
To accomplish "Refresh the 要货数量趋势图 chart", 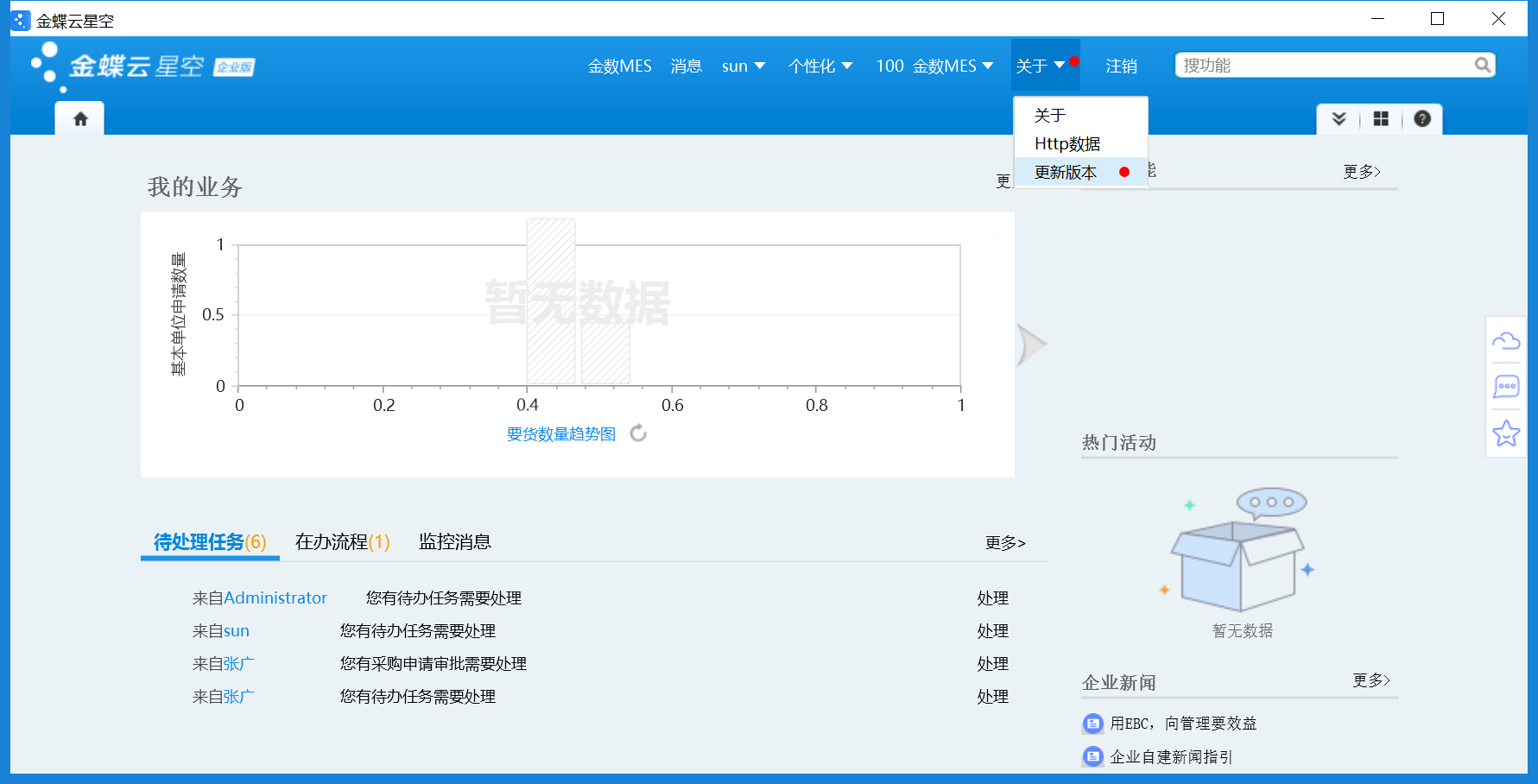I will click(x=638, y=433).
